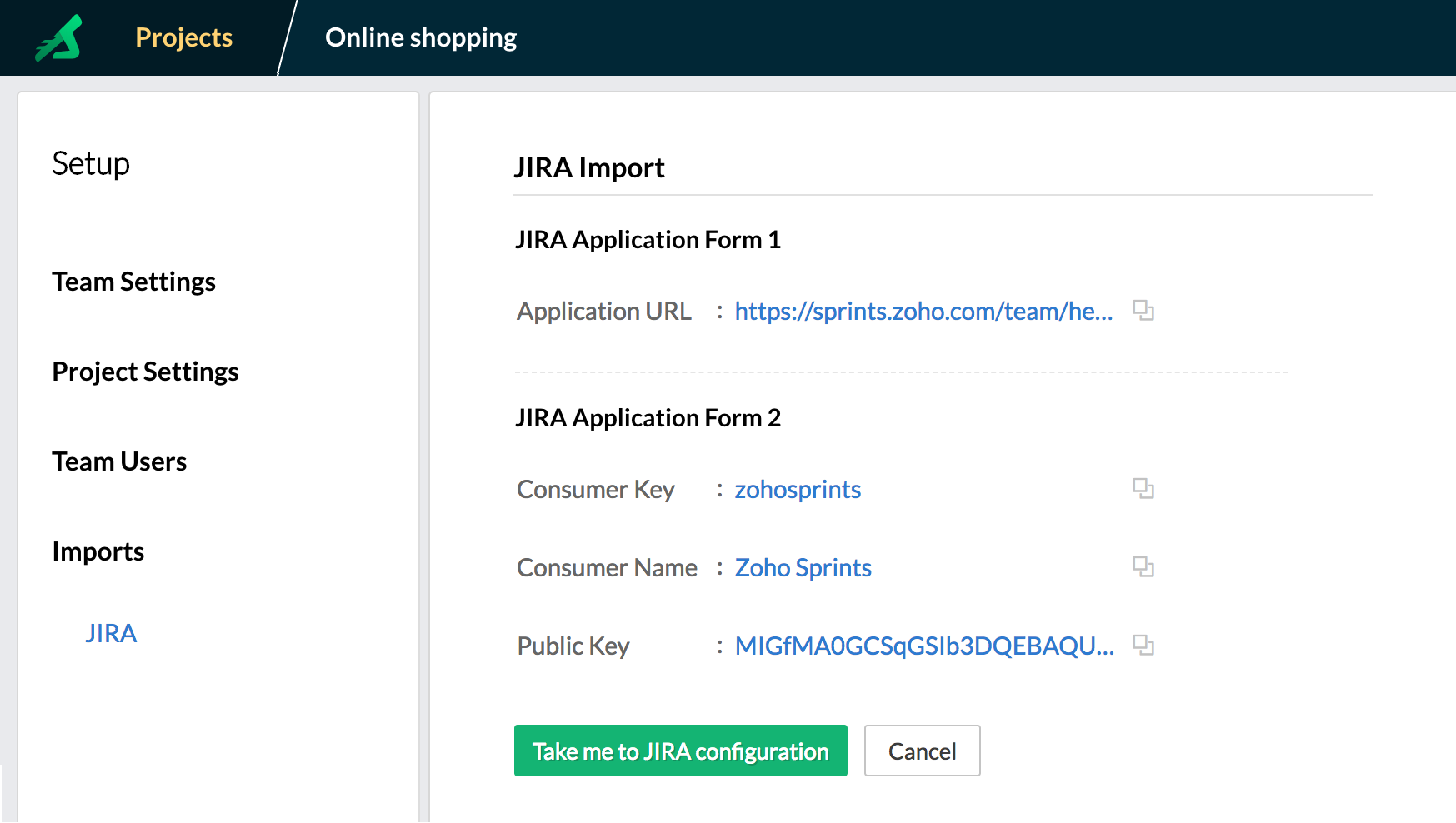Copy the Application URL value

pyautogui.click(x=1143, y=311)
